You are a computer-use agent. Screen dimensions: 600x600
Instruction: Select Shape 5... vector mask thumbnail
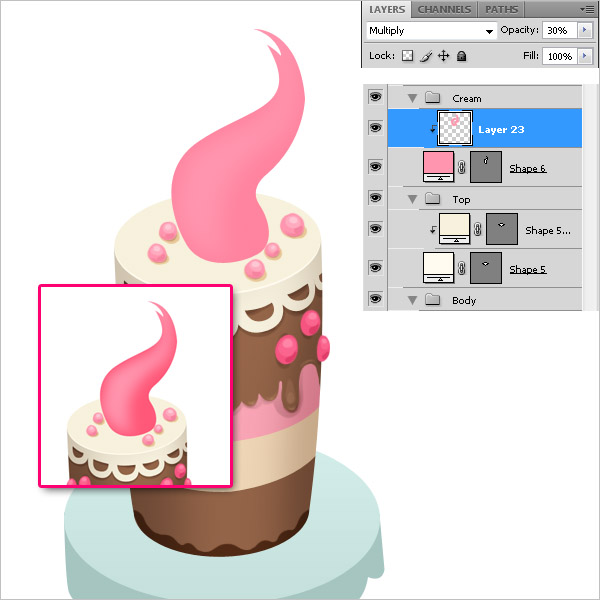point(502,229)
